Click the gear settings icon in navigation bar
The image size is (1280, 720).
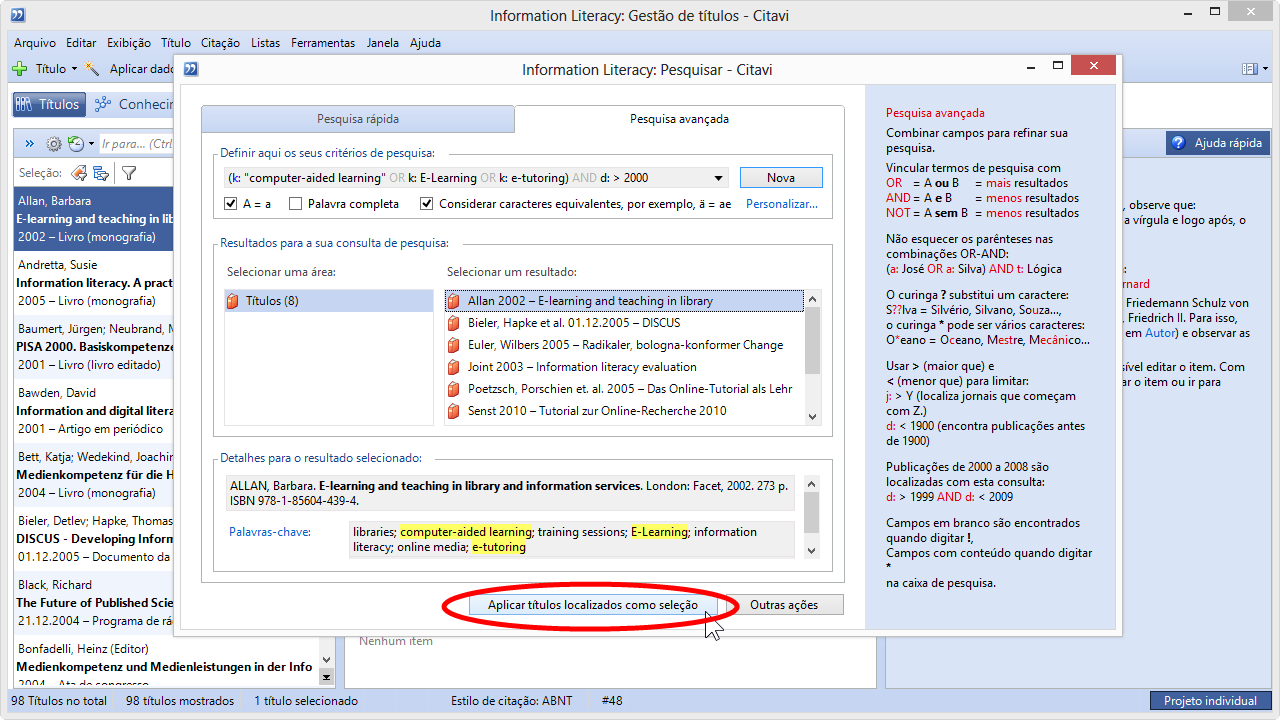pos(54,144)
